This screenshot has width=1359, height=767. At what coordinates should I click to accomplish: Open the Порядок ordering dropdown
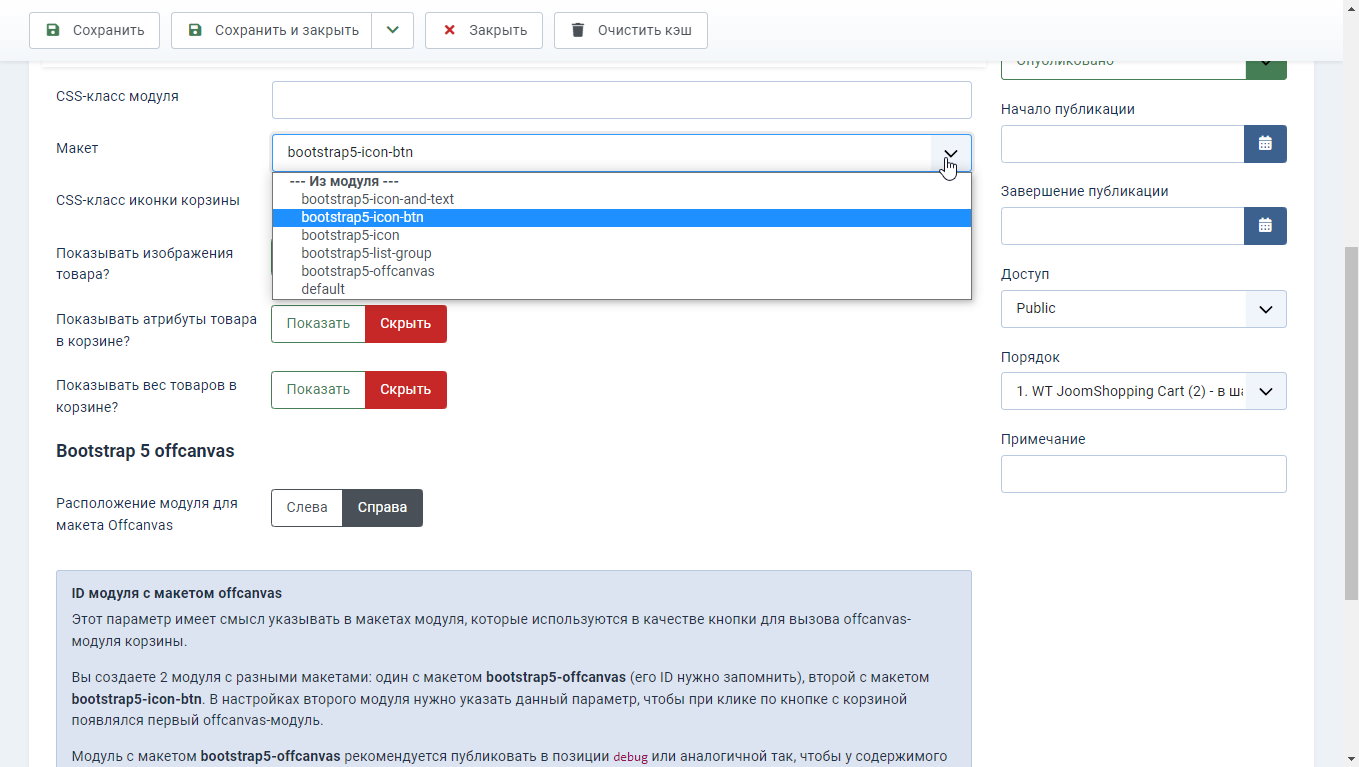(1143, 392)
